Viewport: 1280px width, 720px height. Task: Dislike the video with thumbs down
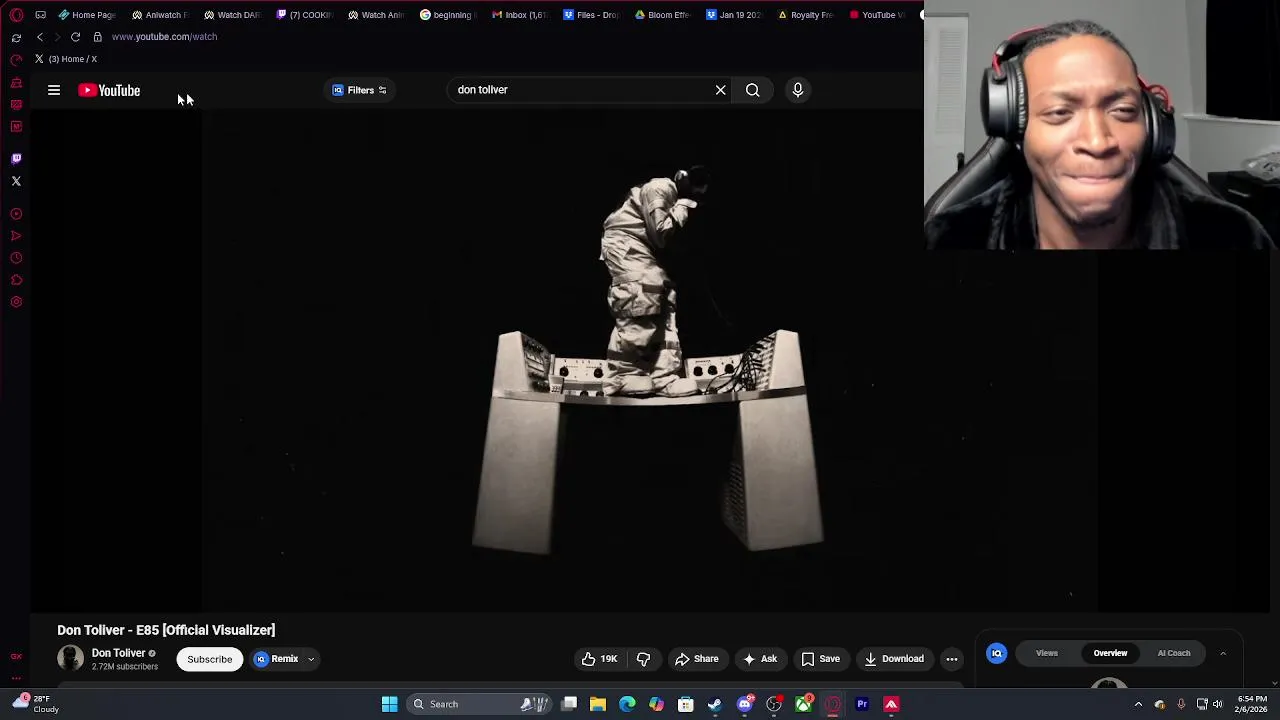point(643,659)
